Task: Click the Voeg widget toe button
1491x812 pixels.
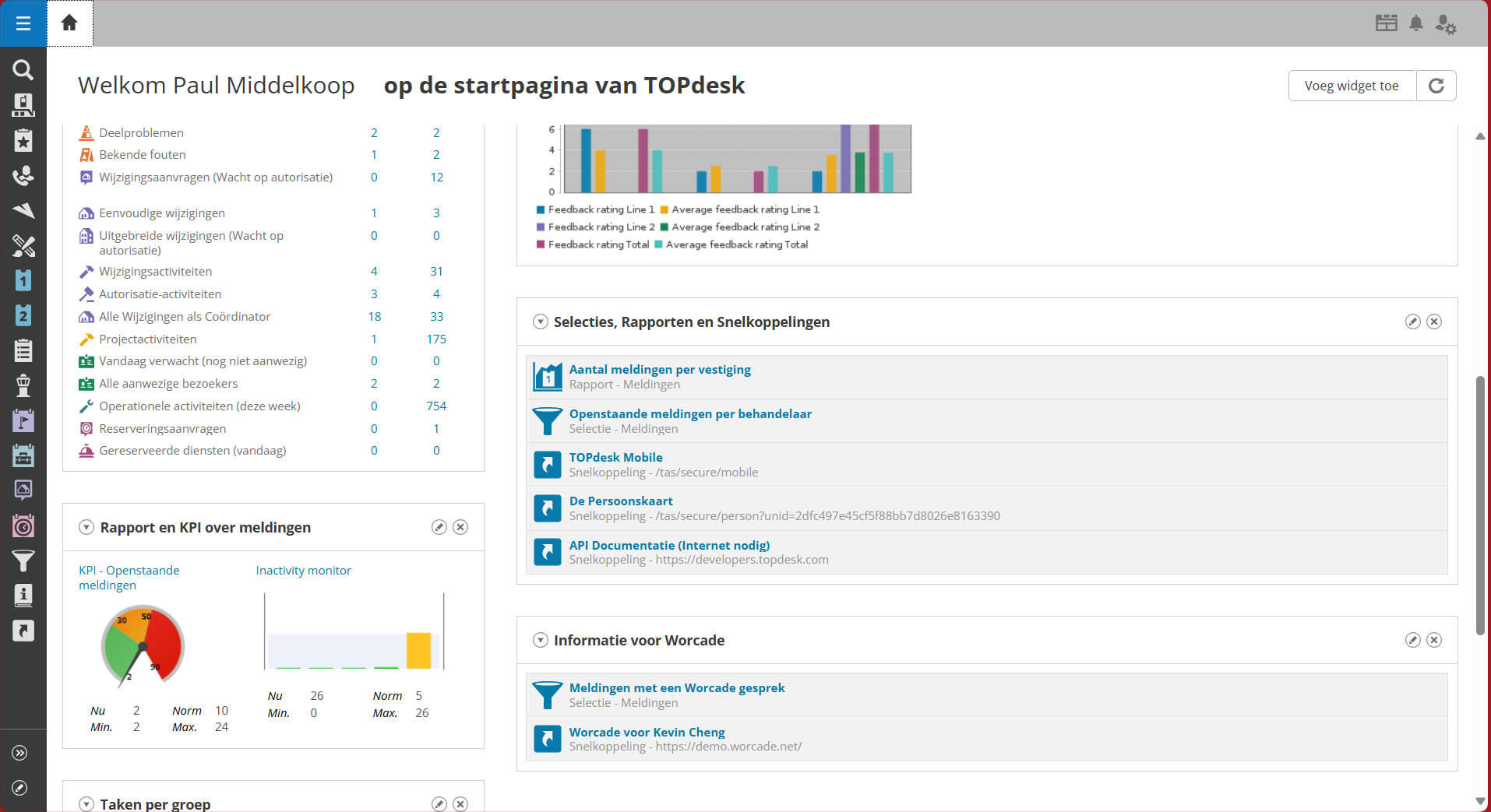Action: pos(1352,86)
